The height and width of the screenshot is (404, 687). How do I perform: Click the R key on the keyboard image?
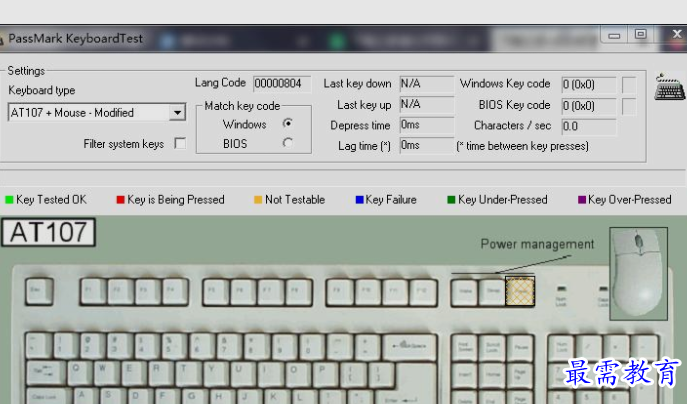point(160,372)
